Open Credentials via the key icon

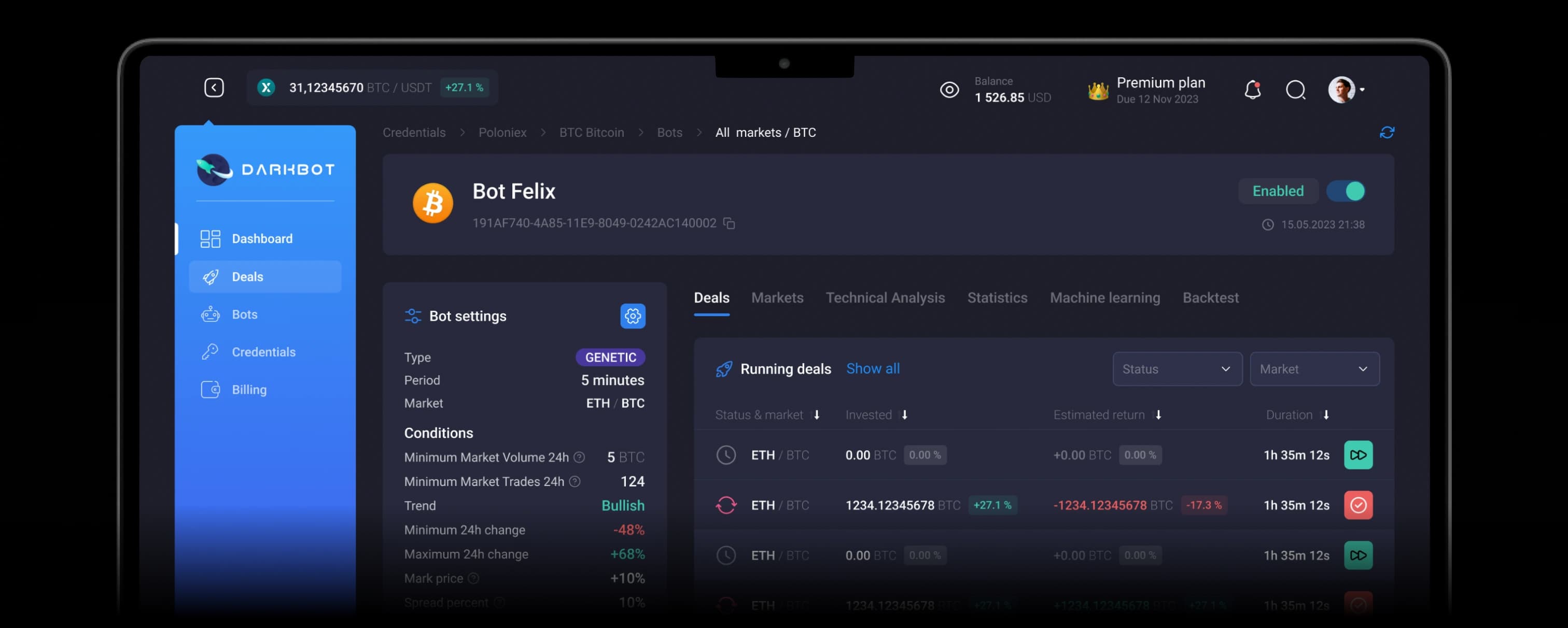pos(209,352)
